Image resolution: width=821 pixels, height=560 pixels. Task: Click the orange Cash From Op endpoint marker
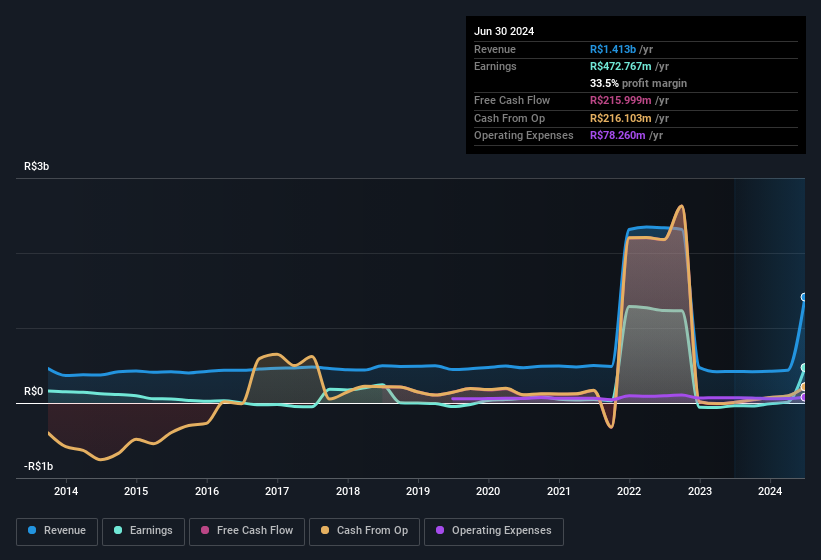click(804, 387)
